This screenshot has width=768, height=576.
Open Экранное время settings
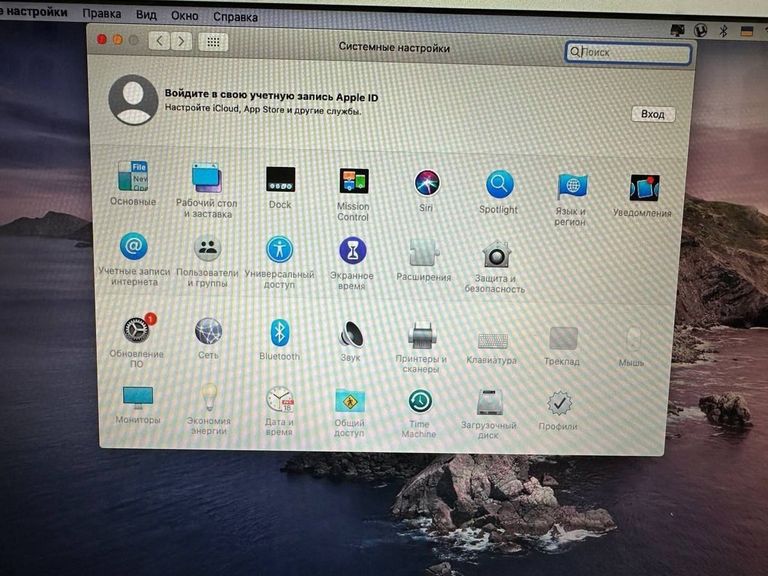click(352, 251)
